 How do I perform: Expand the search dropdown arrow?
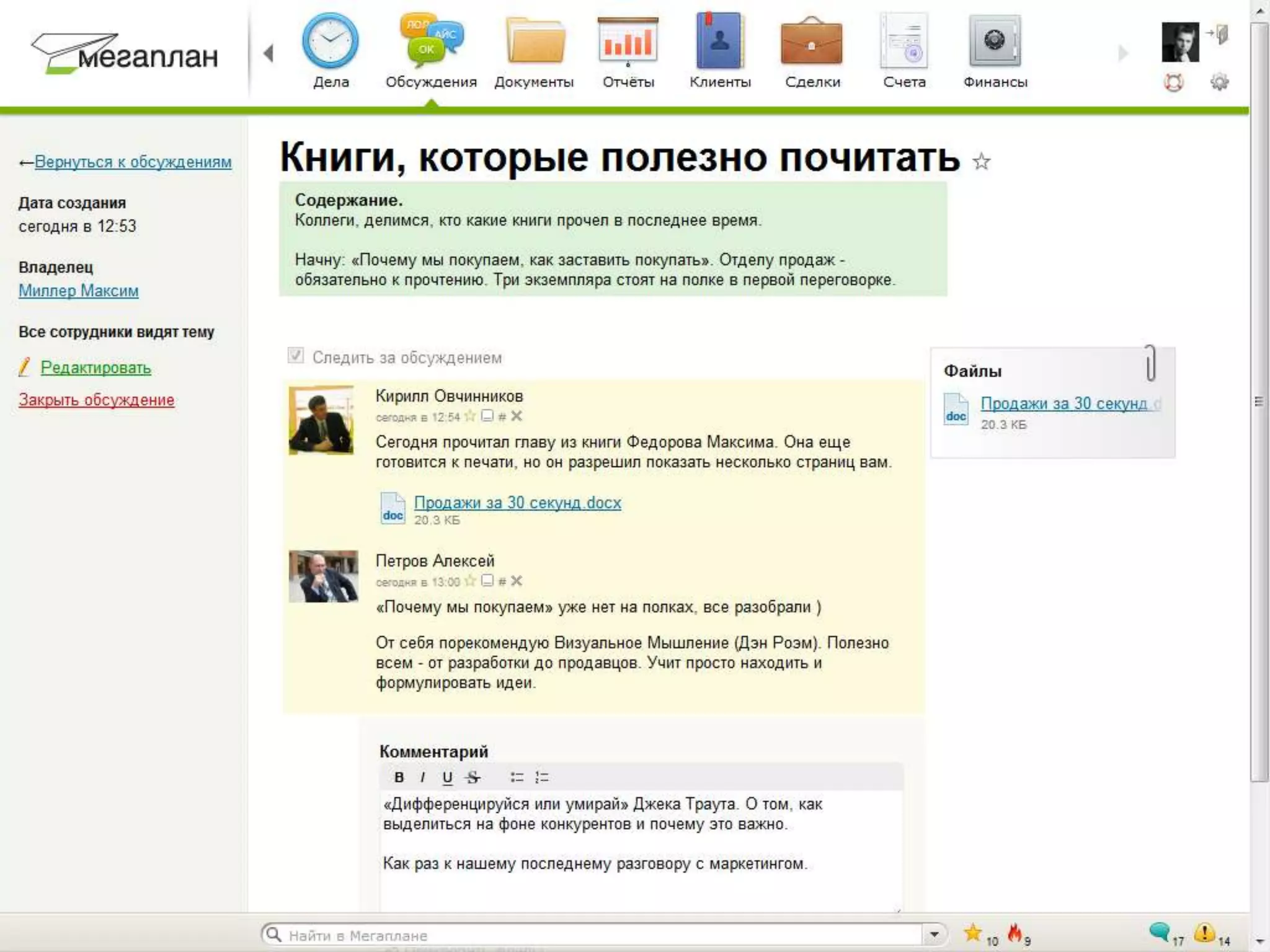(934, 933)
